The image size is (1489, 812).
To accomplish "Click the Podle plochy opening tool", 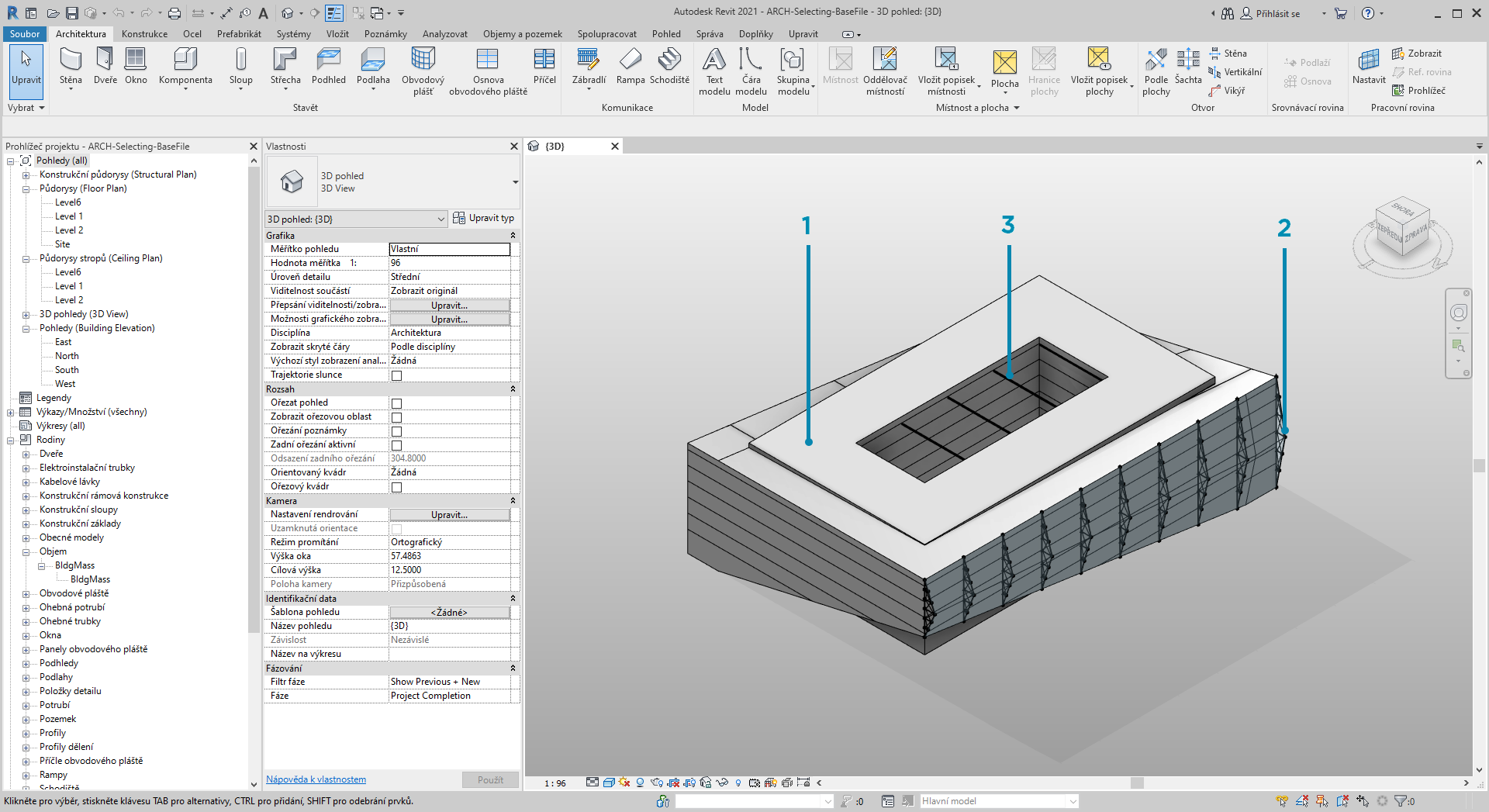I will coord(1156,71).
